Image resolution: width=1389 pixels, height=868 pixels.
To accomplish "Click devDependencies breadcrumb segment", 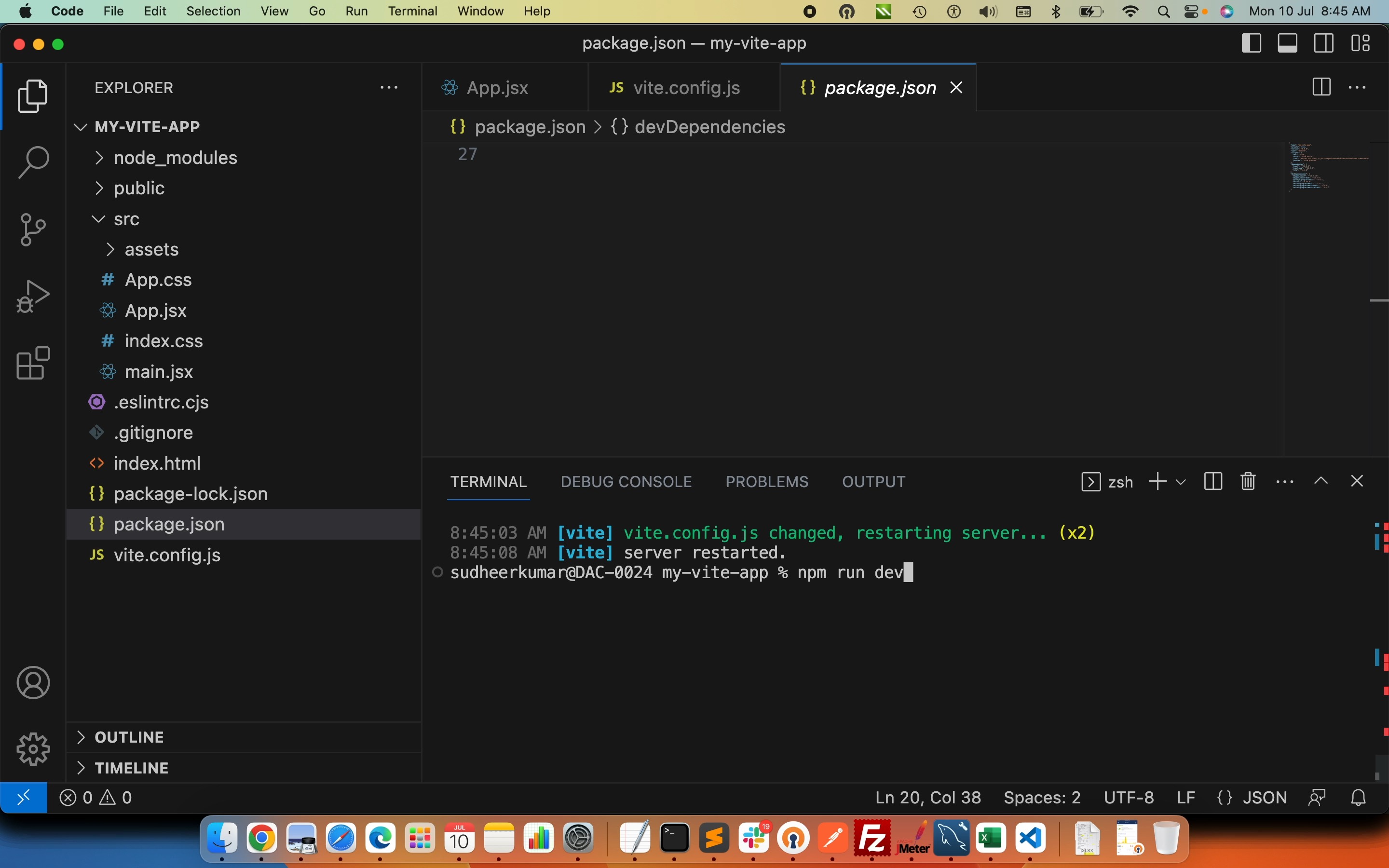I will 709,127.
